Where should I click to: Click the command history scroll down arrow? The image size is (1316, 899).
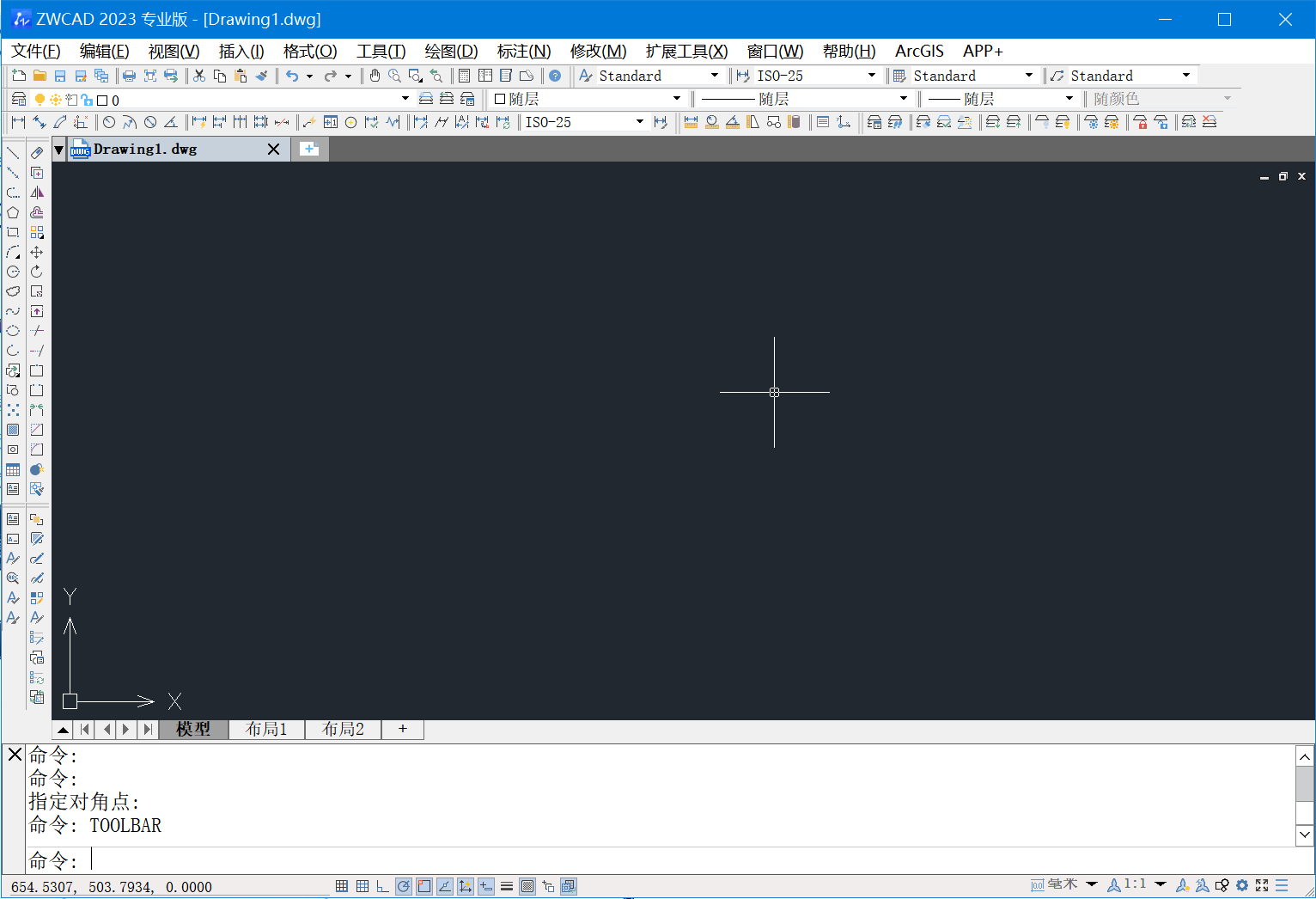(x=1305, y=834)
